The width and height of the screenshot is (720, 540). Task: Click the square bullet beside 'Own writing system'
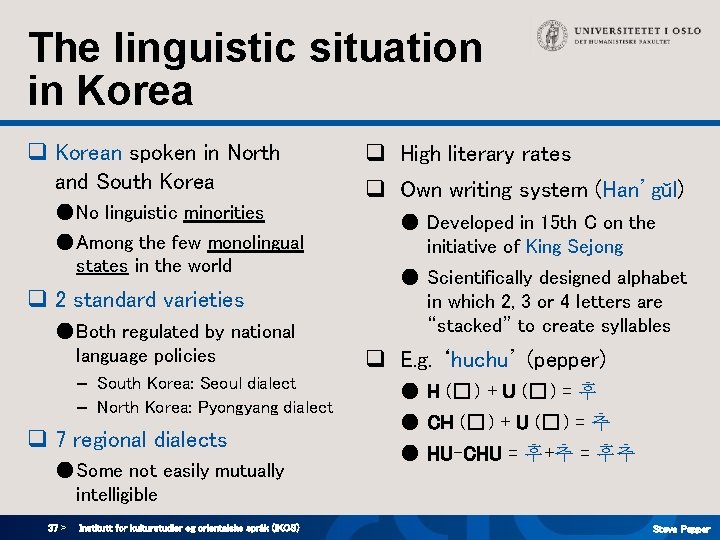point(375,188)
